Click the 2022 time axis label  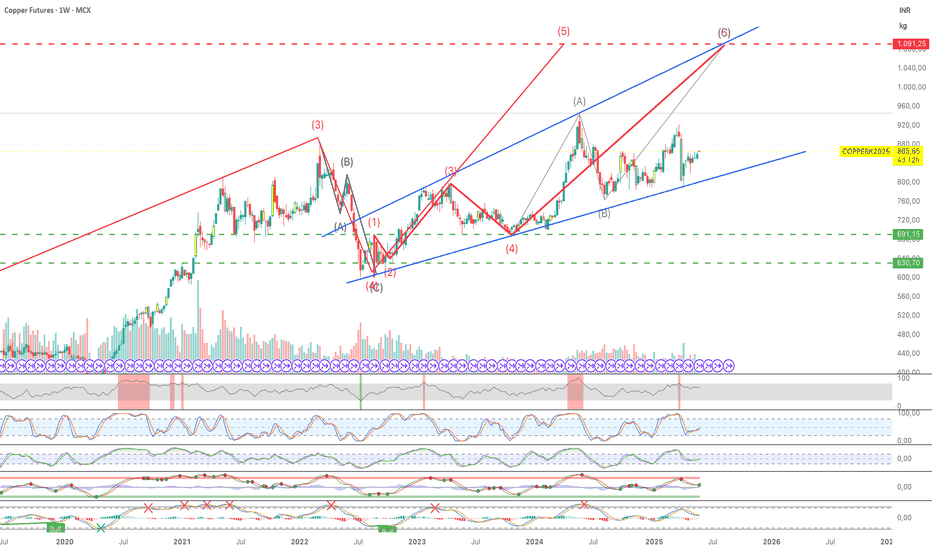pos(300,542)
